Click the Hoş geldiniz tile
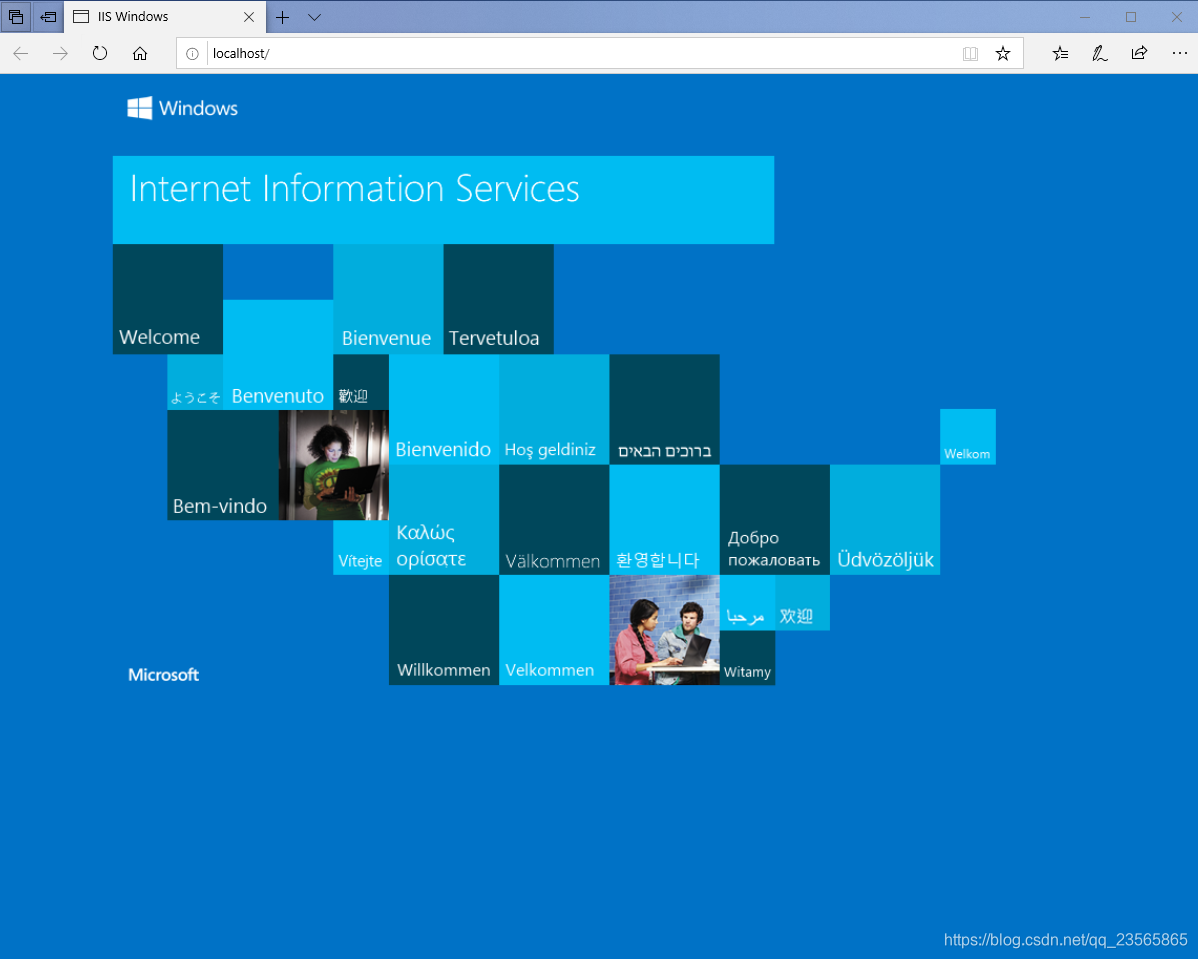 (554, 410)
